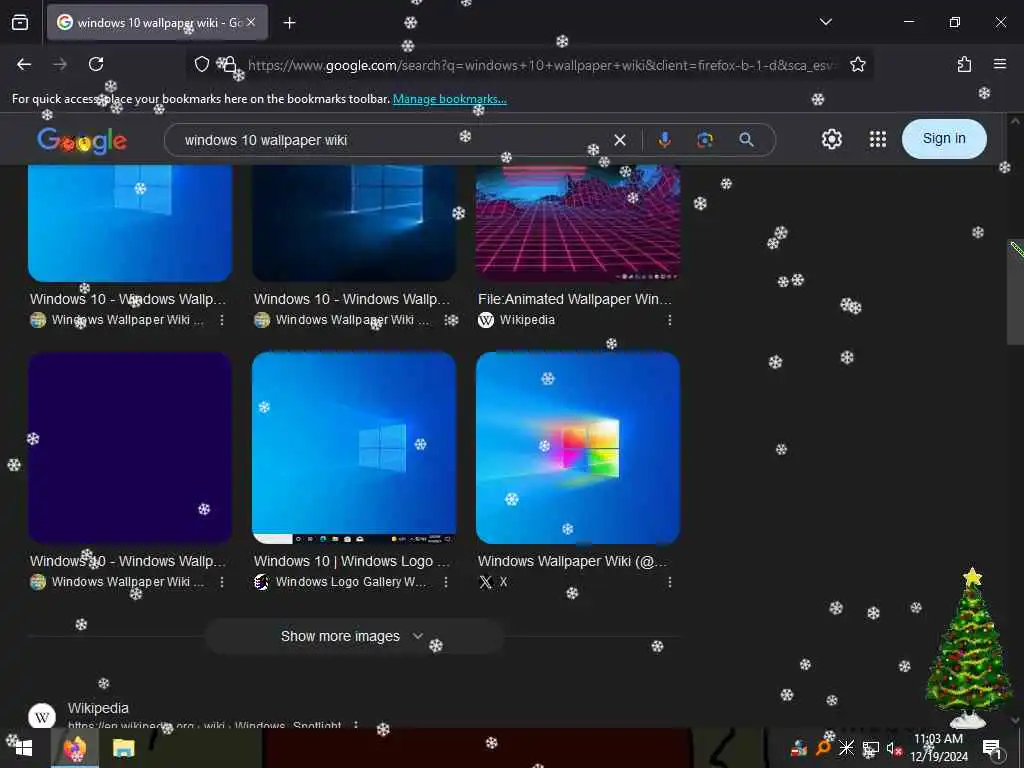The width and height of the screenshot is (1024, 768).
Task: Focus the Google search box
Action: click(392, 140)
